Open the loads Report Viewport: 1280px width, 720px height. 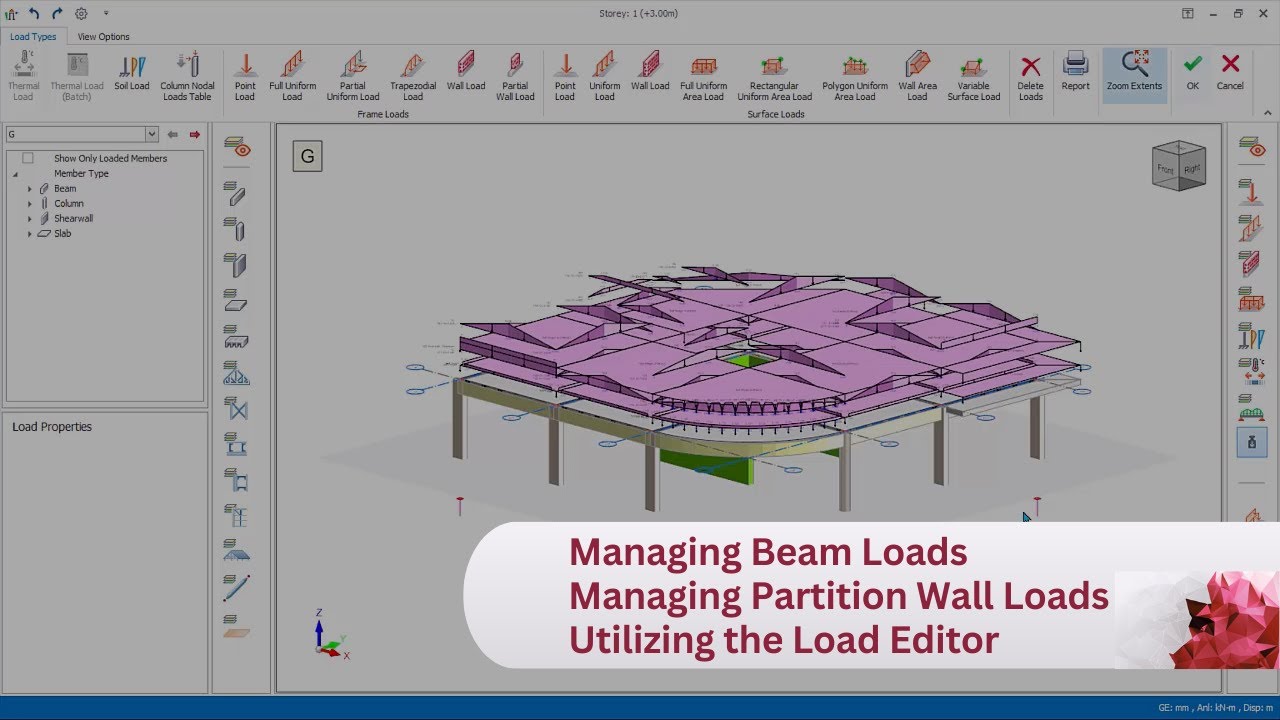1075,72
